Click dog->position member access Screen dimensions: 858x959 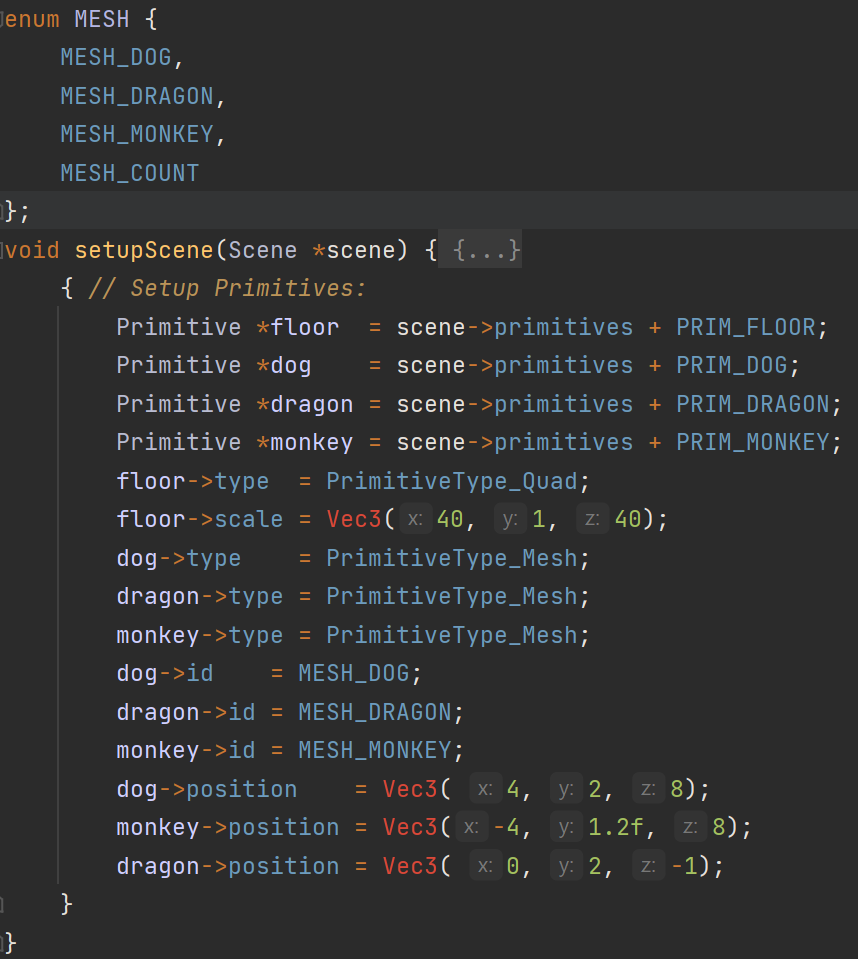[x=207, y=790]
